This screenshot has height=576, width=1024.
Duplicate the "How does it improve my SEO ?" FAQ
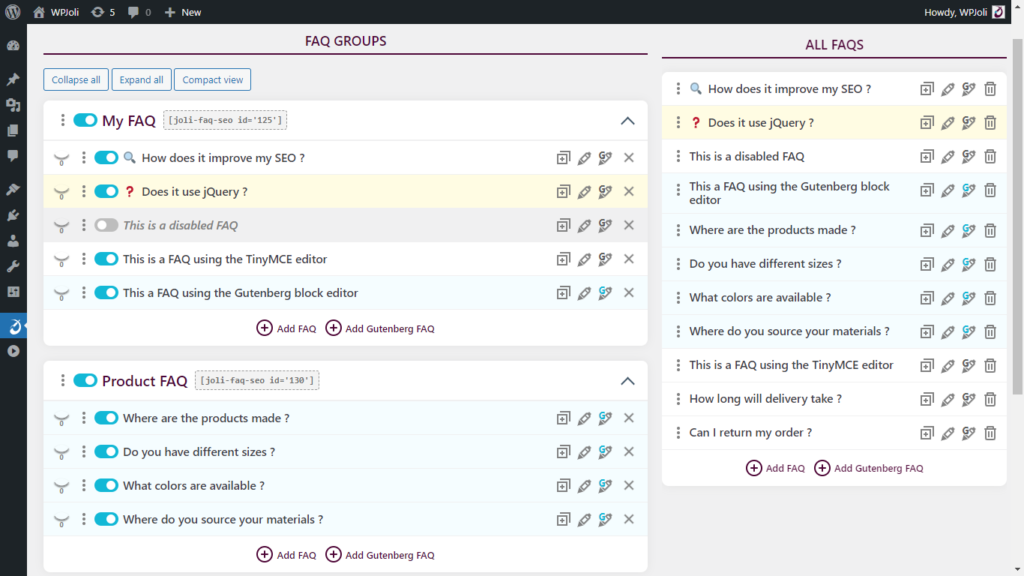click(563, 157)
